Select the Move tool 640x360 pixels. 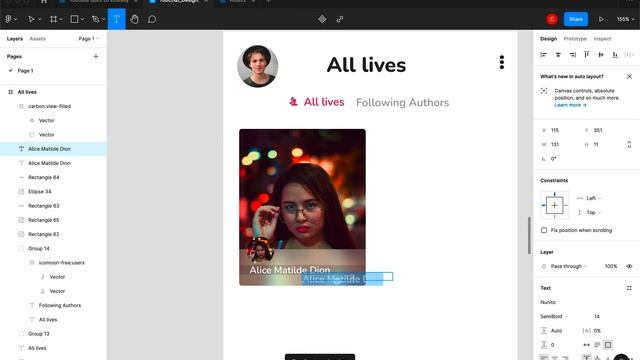pos(31,19)
